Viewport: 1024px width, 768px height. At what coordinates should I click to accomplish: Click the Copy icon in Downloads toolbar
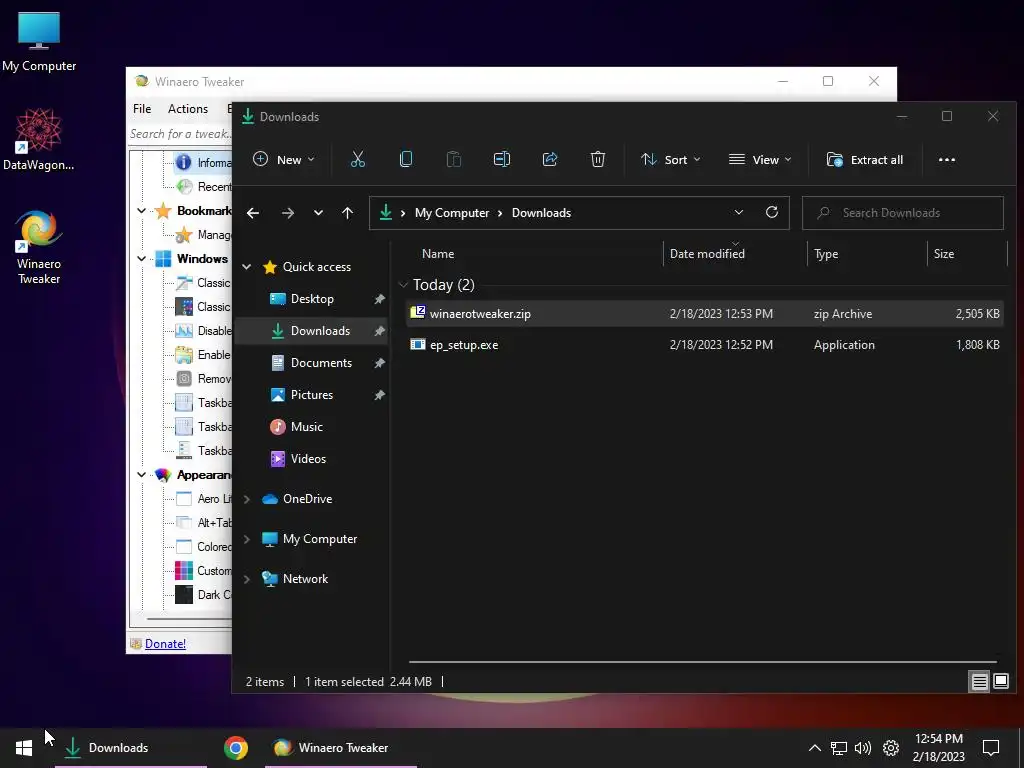406,159
